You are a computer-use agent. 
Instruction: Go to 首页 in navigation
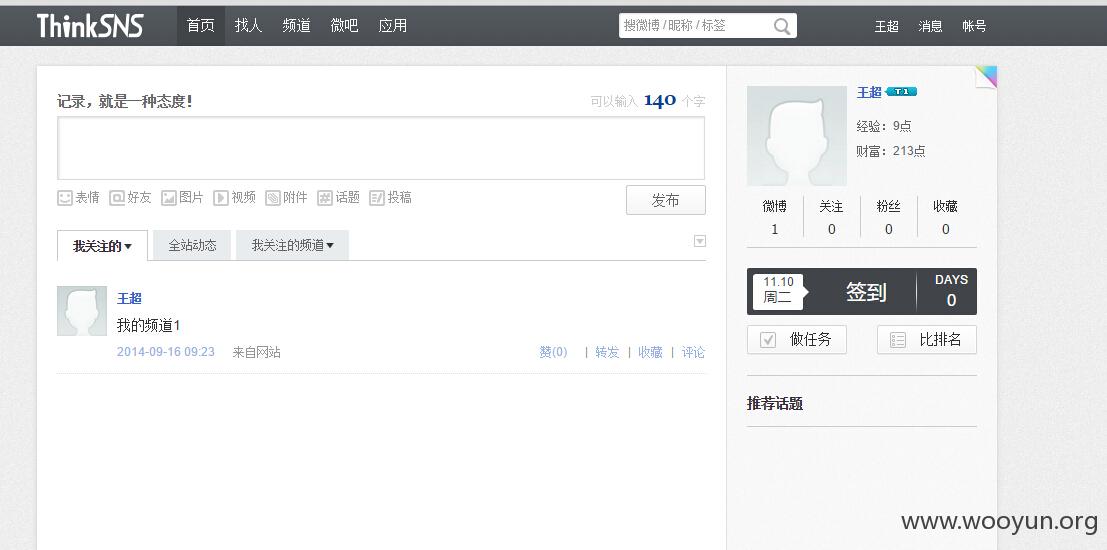[201, 26]
